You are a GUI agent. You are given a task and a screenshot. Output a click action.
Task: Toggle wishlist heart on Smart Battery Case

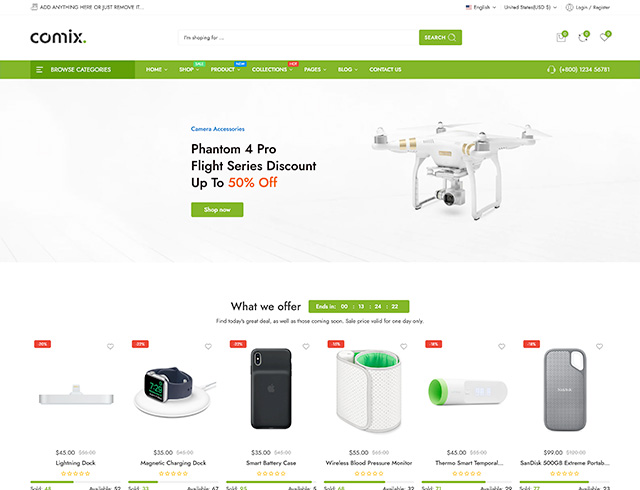pyautogui.click(x=306, y=346)
